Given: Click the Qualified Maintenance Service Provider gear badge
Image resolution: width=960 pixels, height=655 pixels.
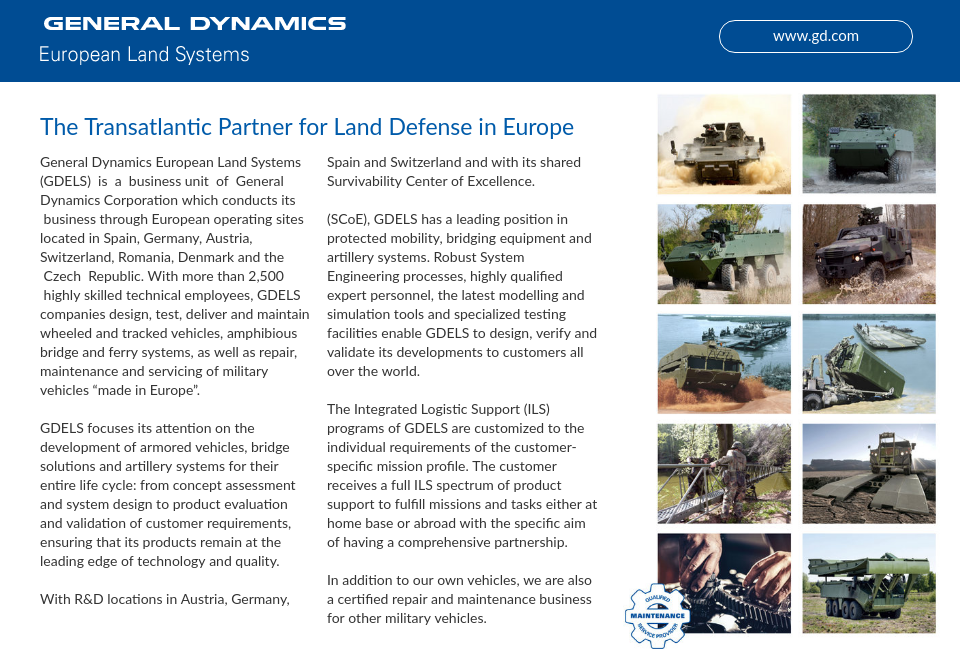Looking at the screenshot, I should tap(655, 614).
